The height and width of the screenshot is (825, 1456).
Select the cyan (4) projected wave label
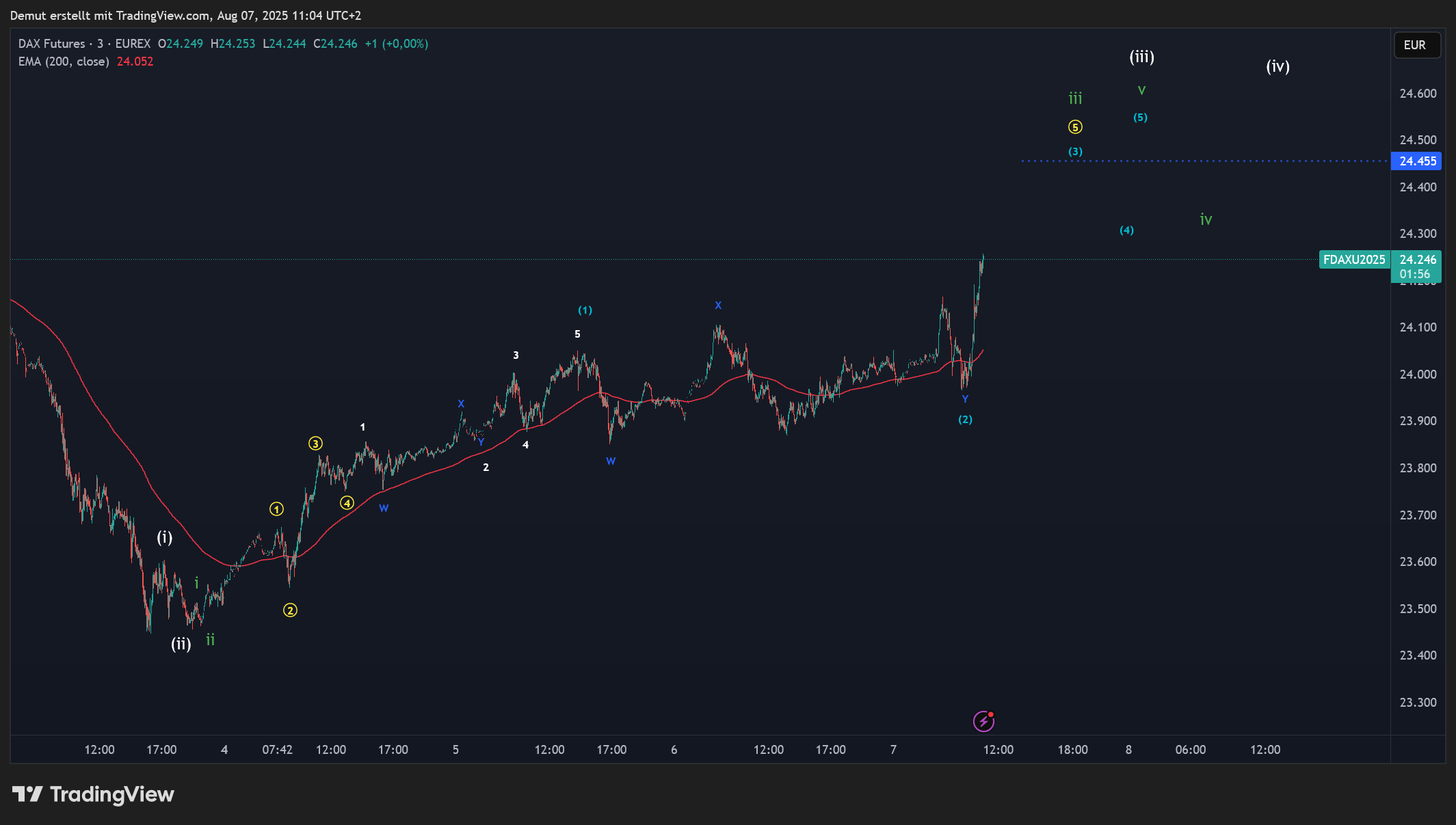[x=1126, y=230]
